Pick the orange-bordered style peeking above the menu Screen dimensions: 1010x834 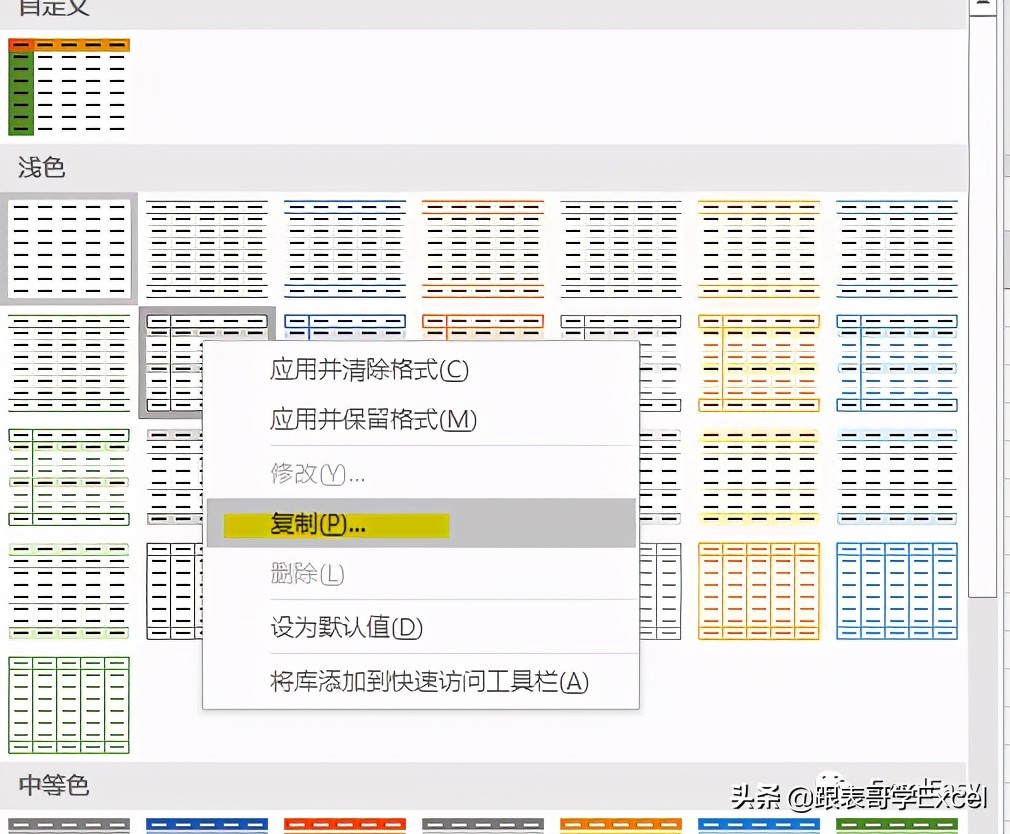pyautogui.click(x=482, y=327)
